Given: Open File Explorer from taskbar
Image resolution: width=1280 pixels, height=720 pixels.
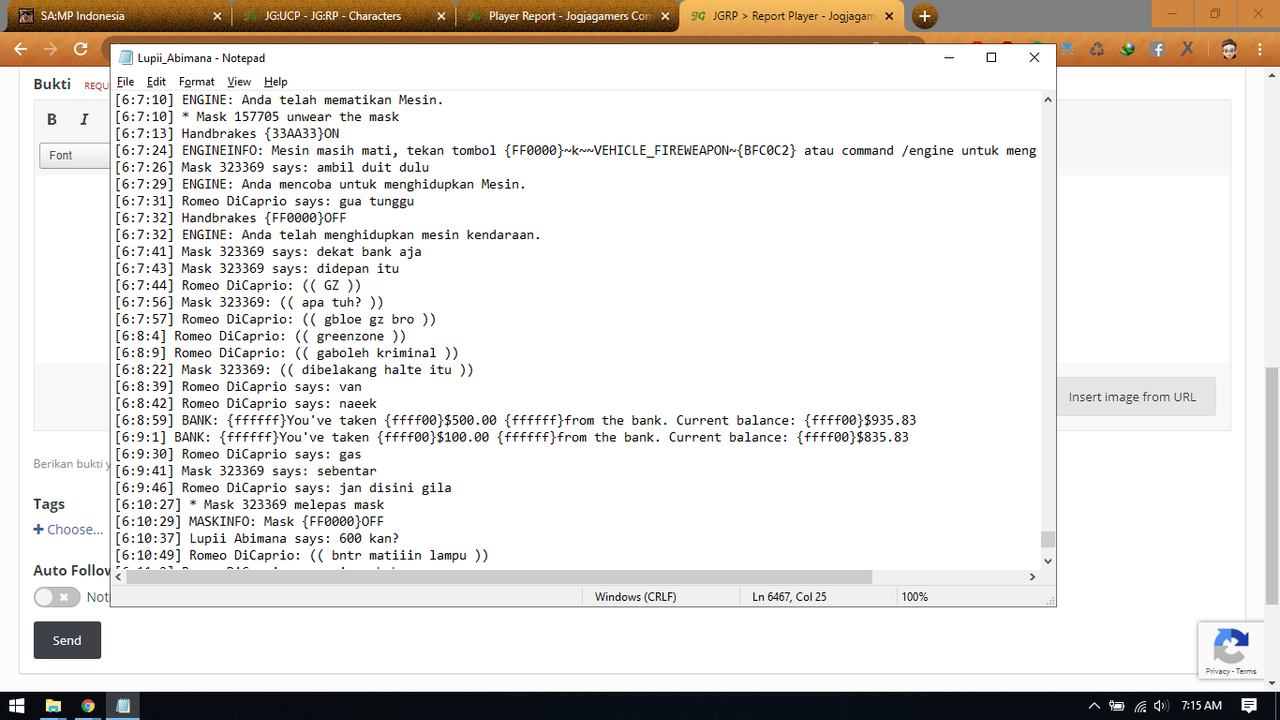Looking at the screenshot, I should point(54,706).
